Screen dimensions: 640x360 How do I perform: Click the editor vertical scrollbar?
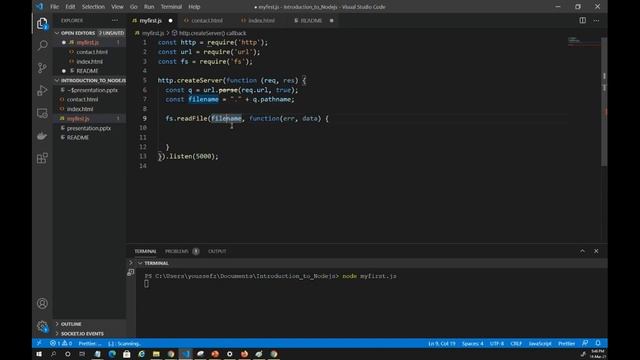(604, 102)
